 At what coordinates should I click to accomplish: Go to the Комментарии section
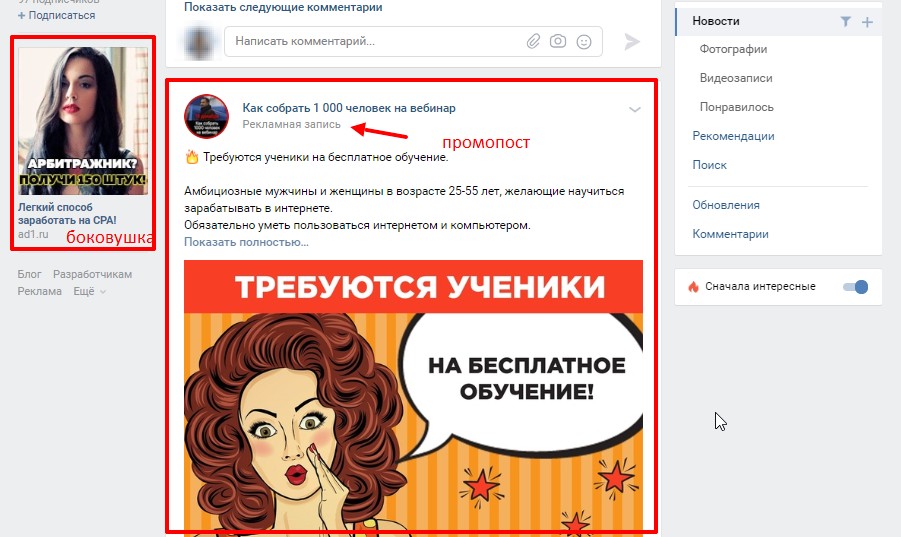730,234
